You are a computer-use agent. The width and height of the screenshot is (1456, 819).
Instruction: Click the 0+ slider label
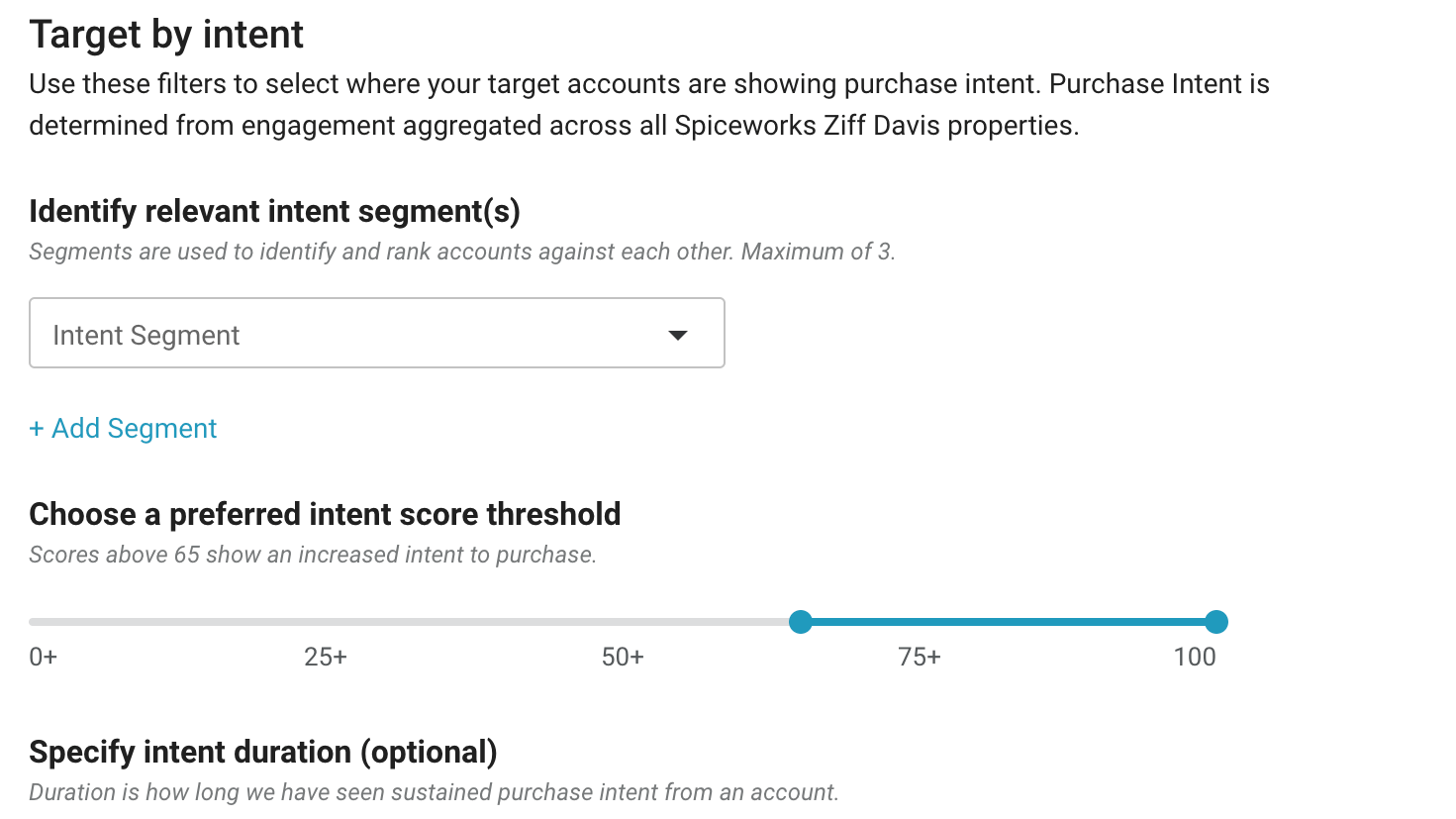pos(44,658)
